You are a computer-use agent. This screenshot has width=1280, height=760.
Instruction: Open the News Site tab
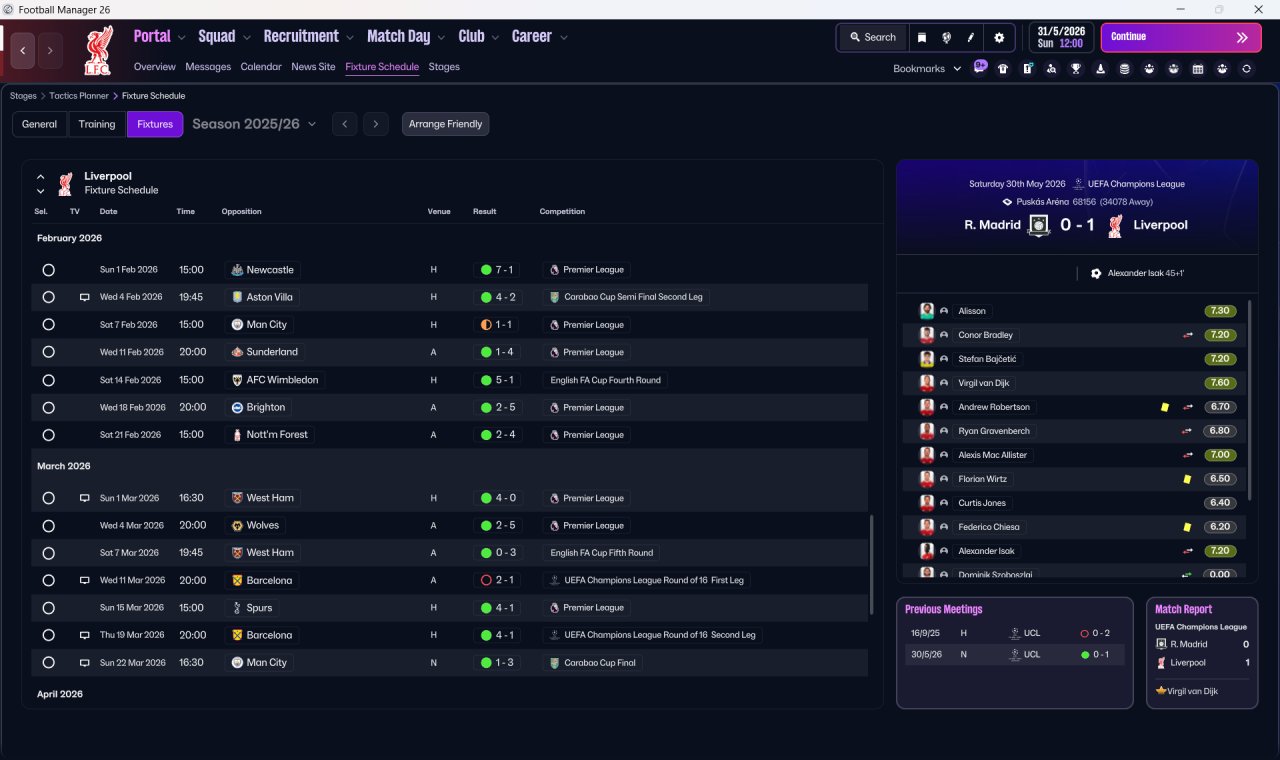pos(313,67)
